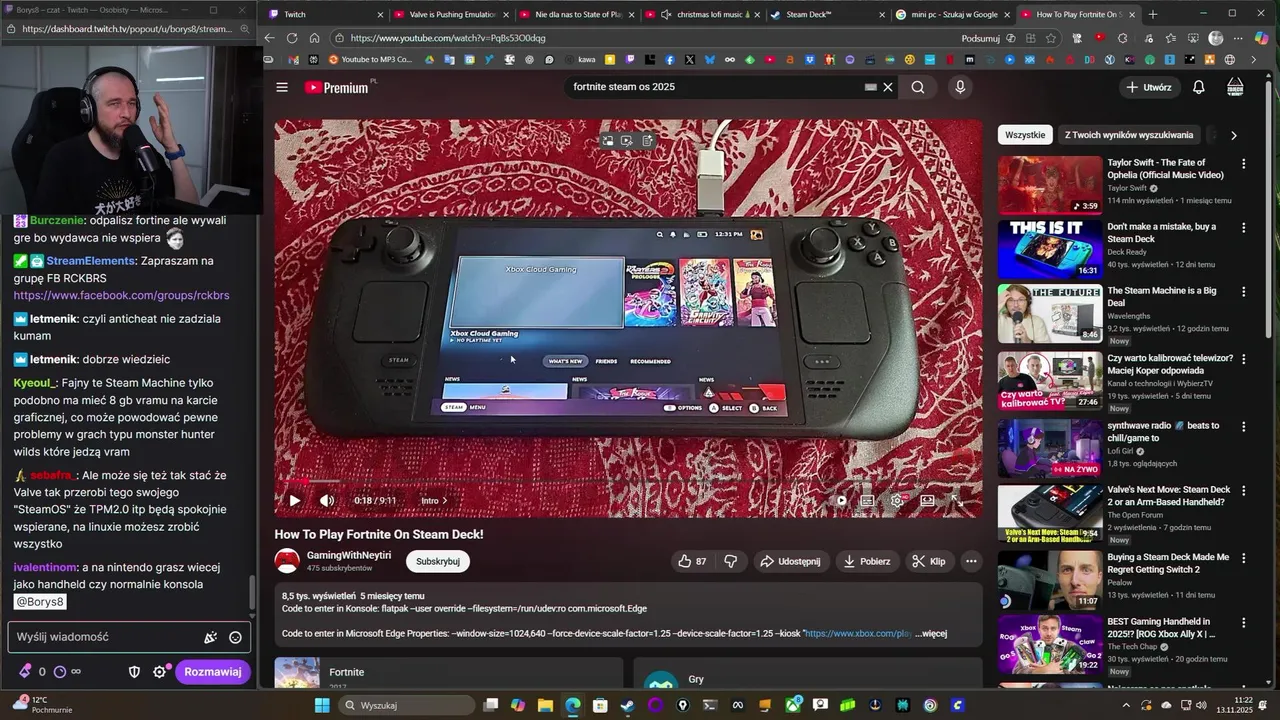Open more actions three-dot menu under video

[970, 561]
